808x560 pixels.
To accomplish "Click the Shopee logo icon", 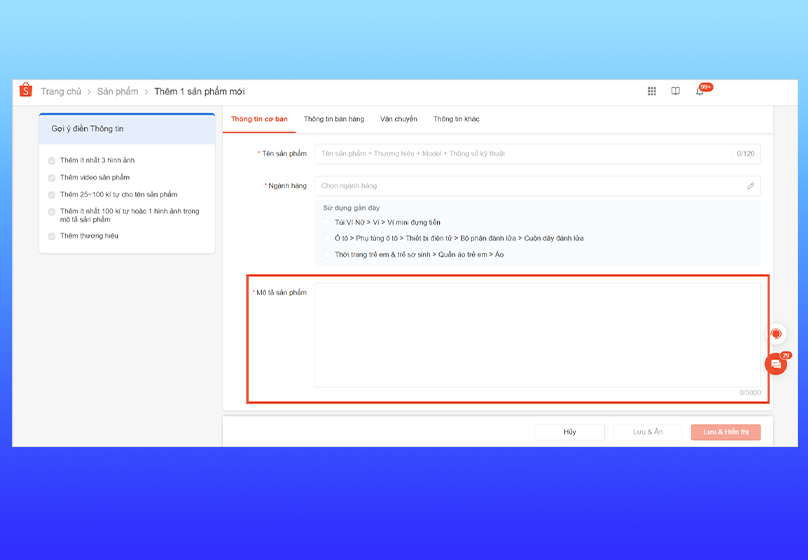I will [26, 91].
